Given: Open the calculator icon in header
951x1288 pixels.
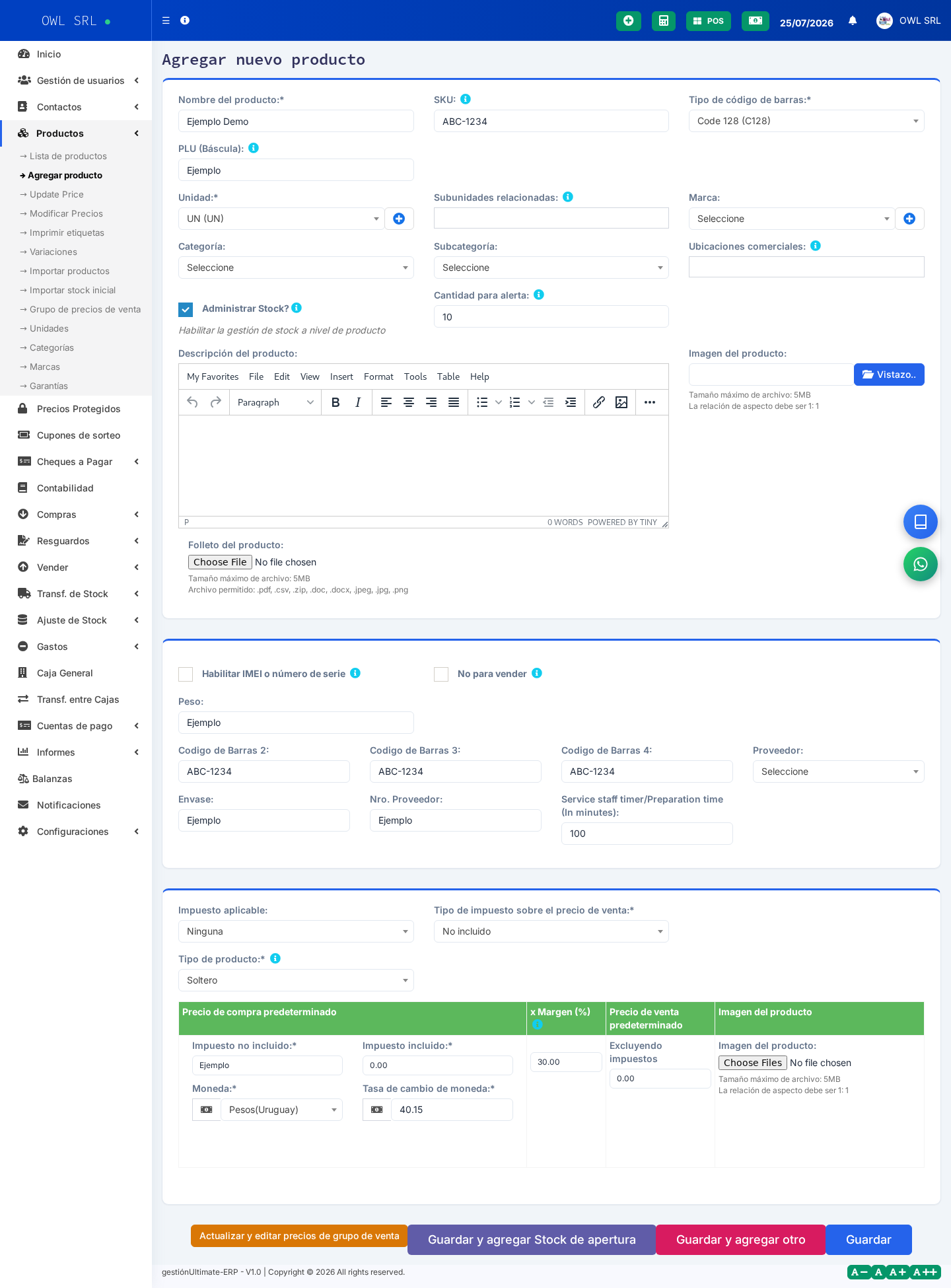Looking at the screenshot, I should 664,20.
